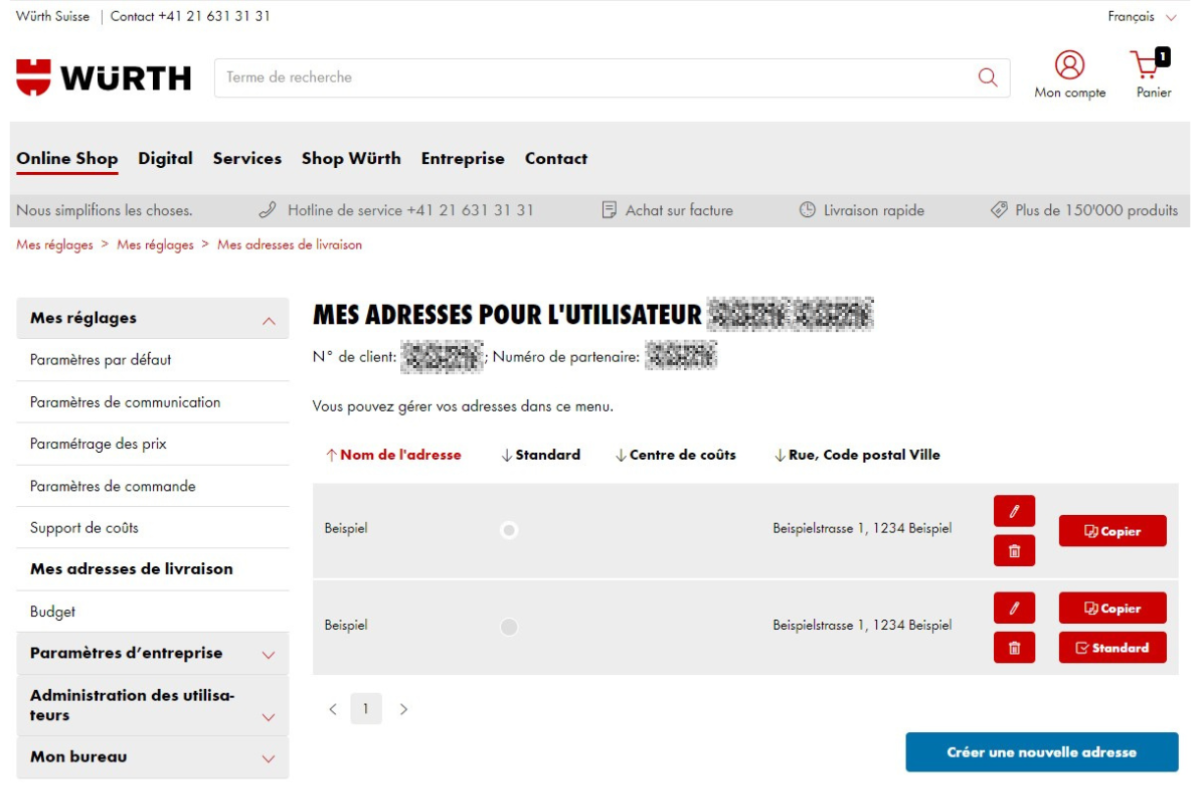This screenshot has width=1200, height=793.
Task: Click the Würth logo
Action: tap(103, 77)
